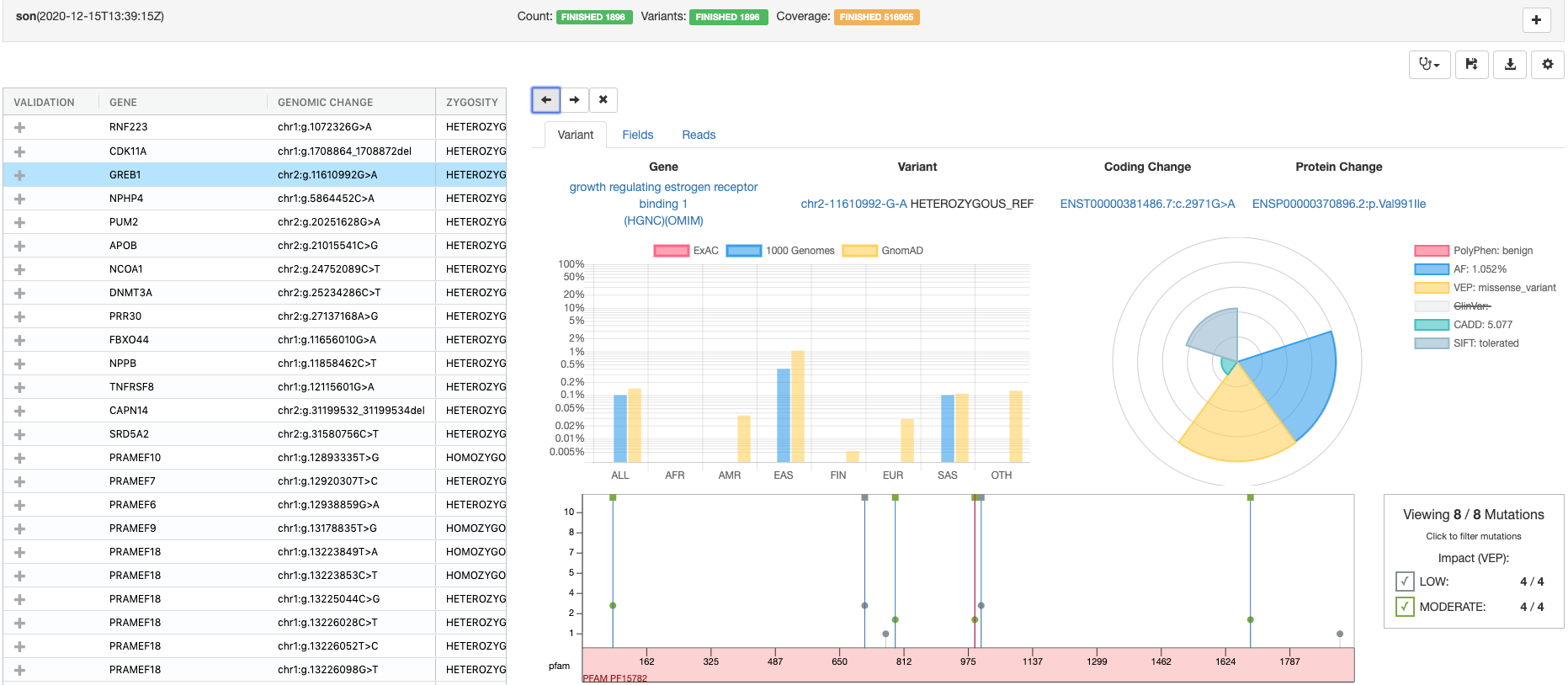Click the EAS GnomAD frequency bar
This screenshot has height=685, width=1568.
(798, 406)
